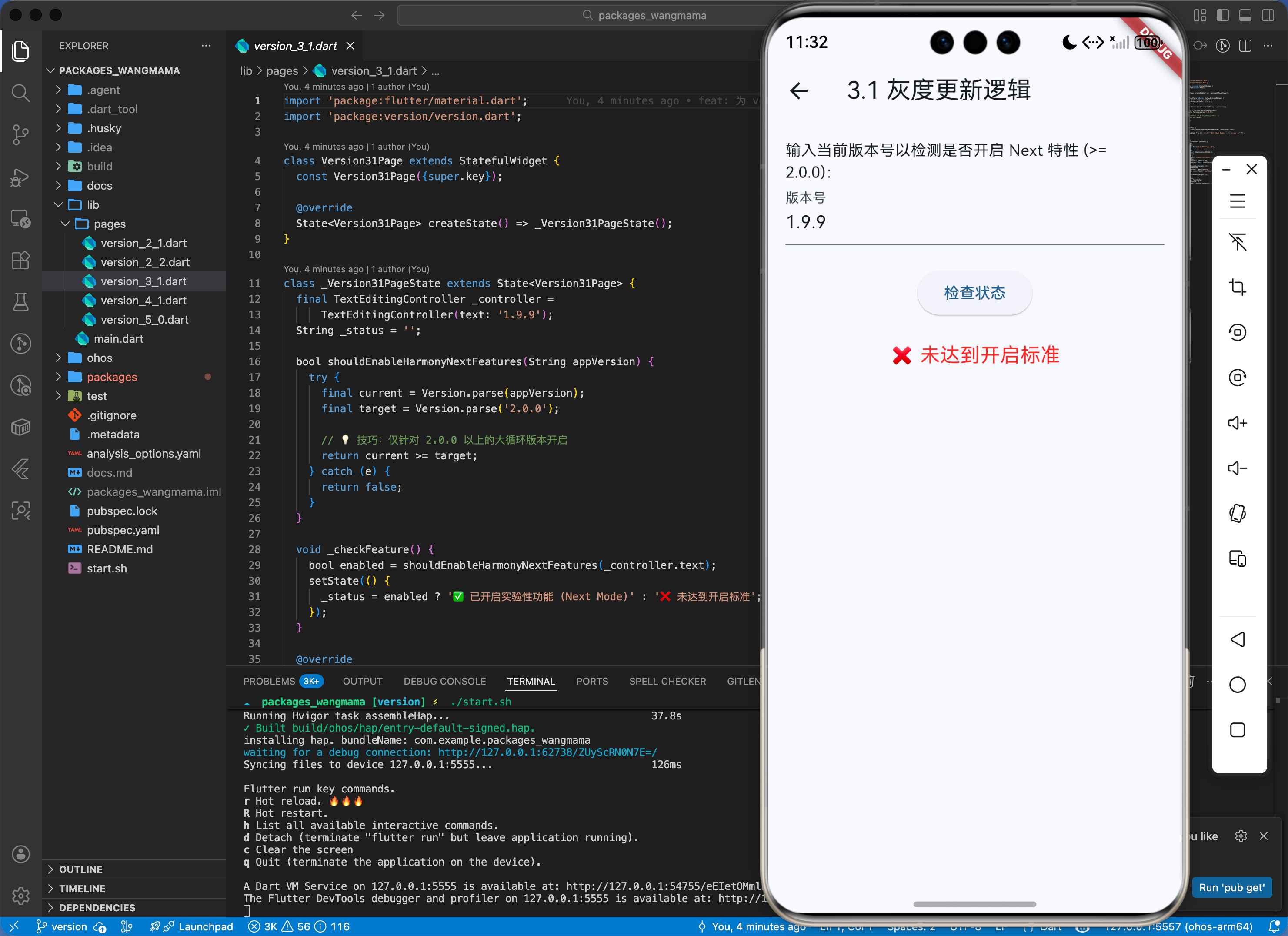Screen dimensions: 1288x936
Task: Open the Search view in activity bar
Action: (x=20, y=93)
